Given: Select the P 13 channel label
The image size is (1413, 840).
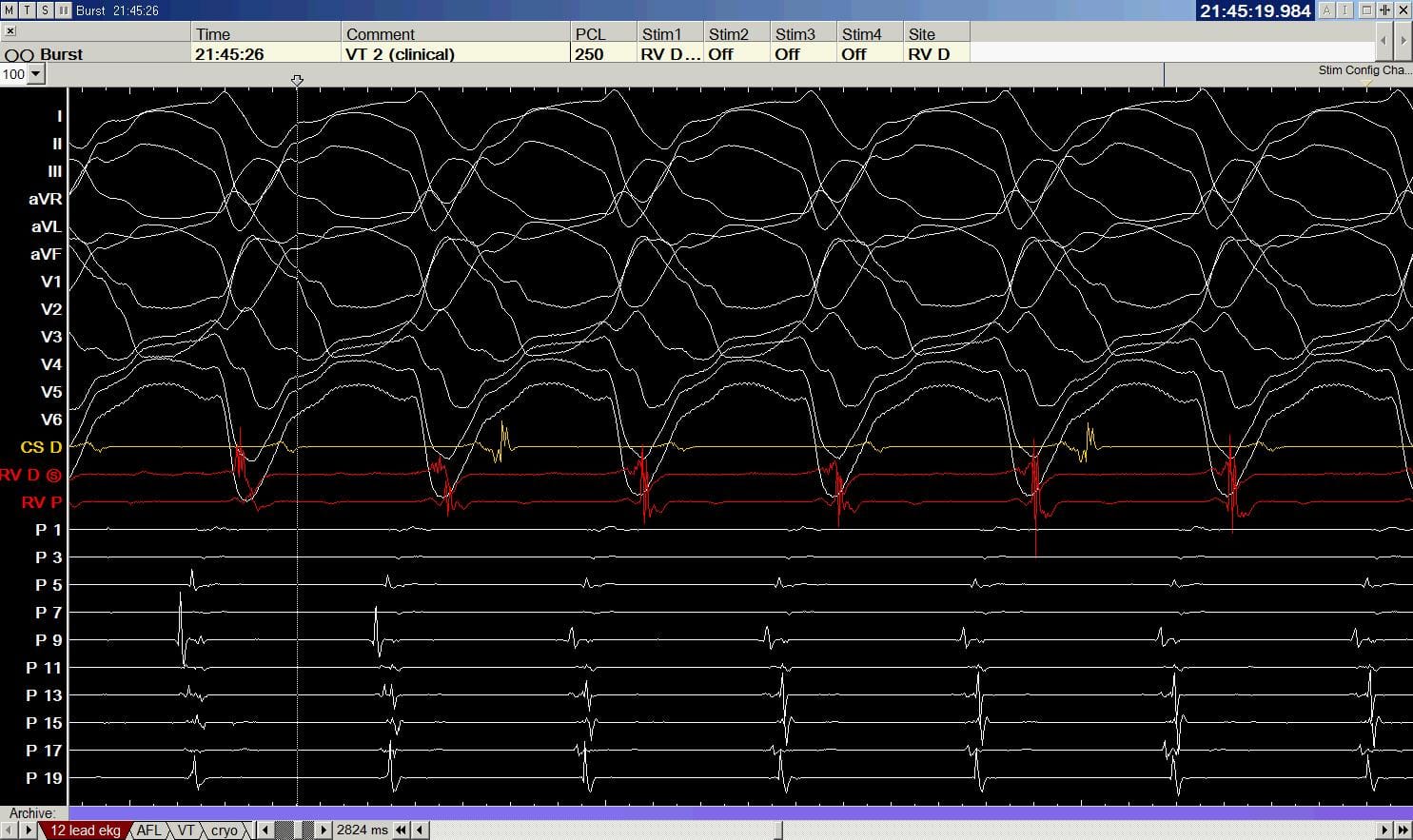Looking at the screenshot, I should pyautogui.click(x=44, y=695).
